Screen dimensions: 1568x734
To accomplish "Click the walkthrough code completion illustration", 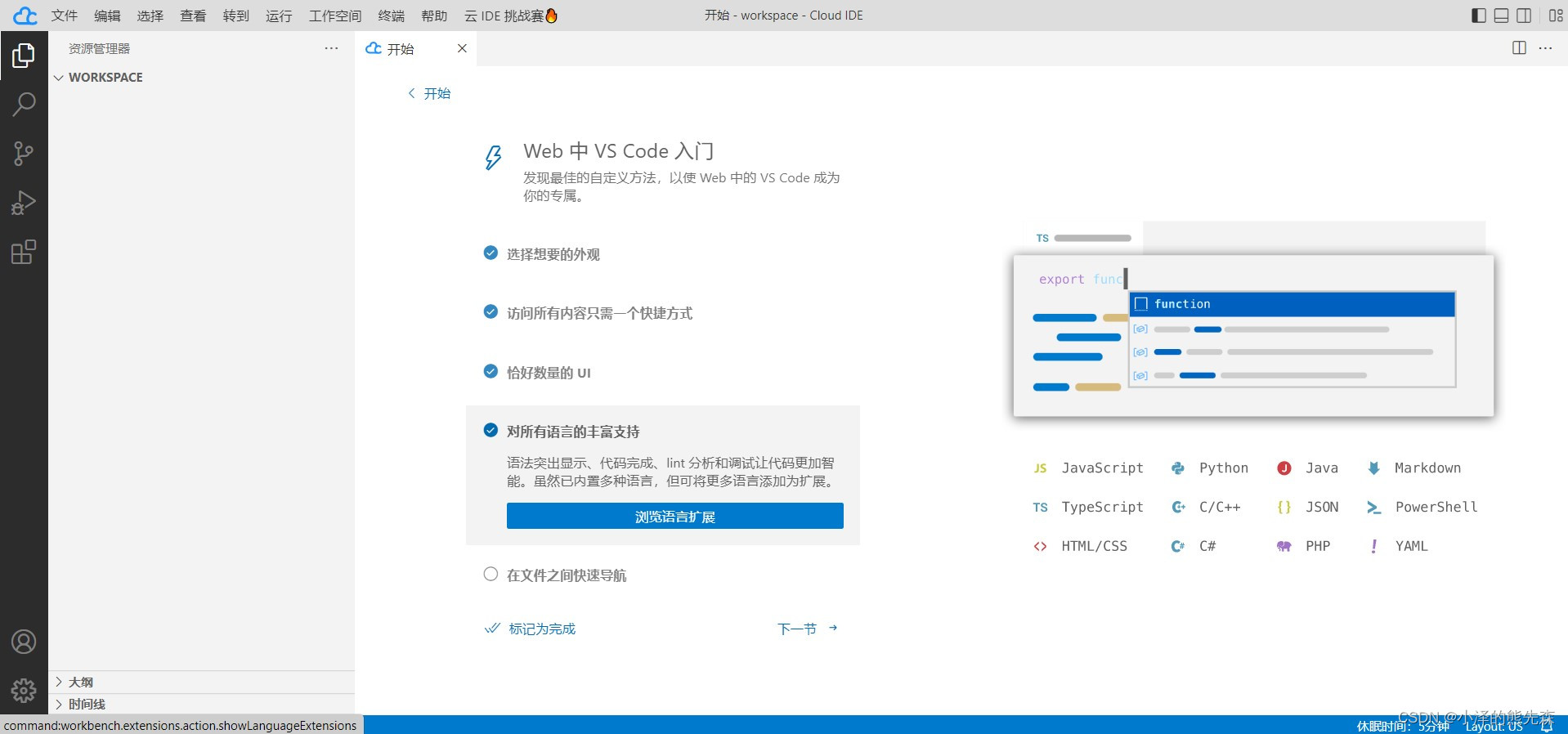I will [1253, 320].
